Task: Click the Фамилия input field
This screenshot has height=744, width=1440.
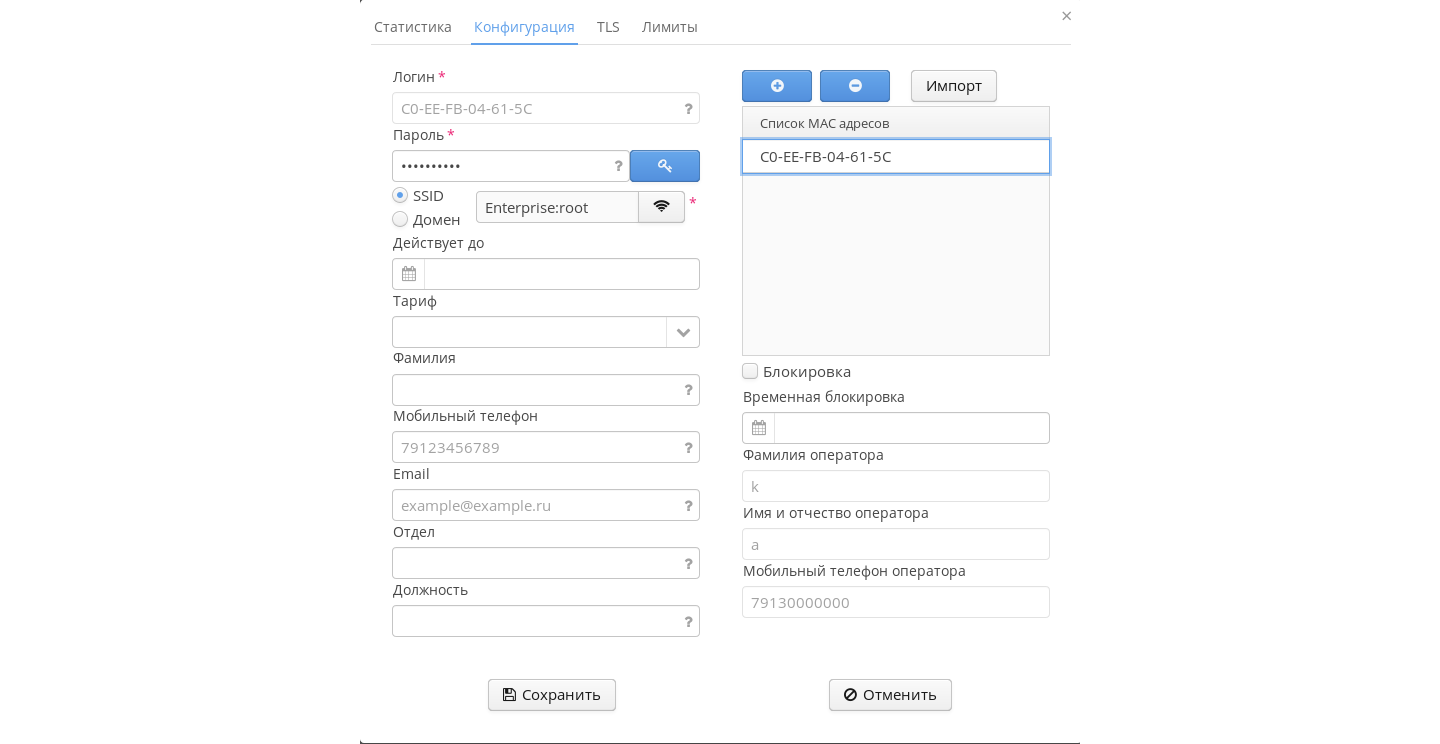Action: 535,390
